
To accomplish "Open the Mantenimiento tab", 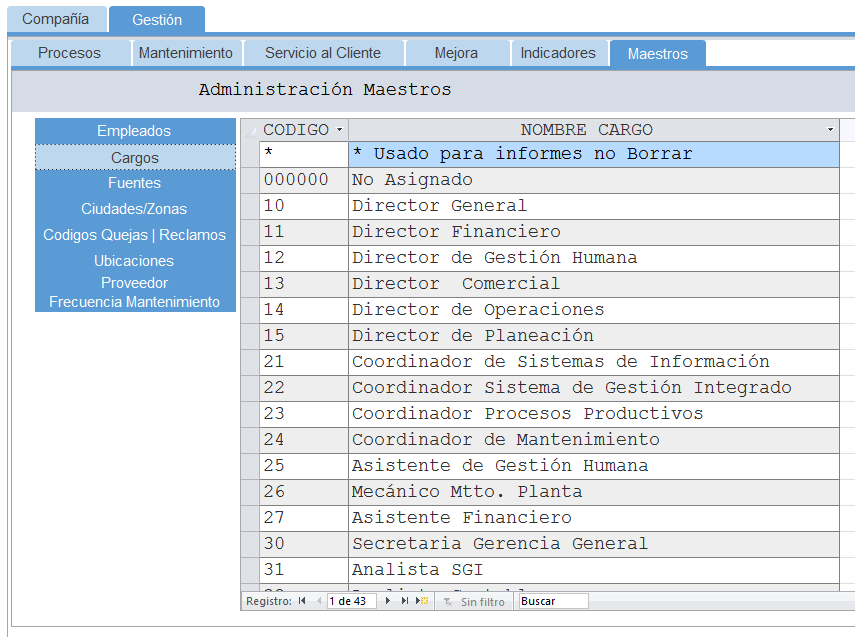I will (x=185, y=53).
